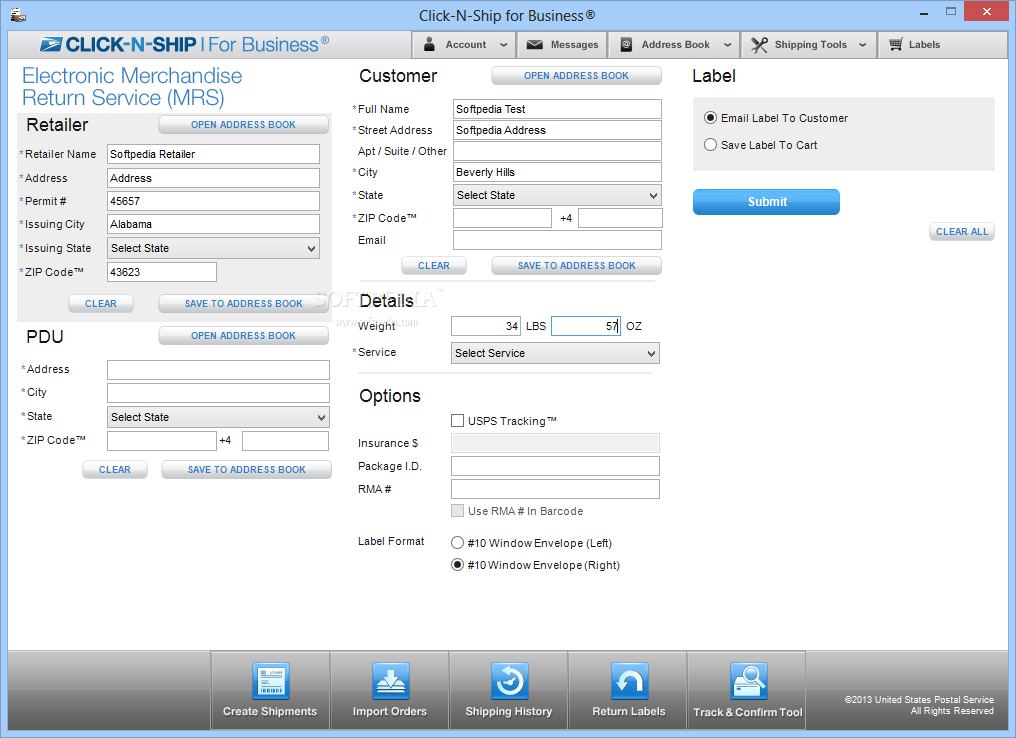Click the Track & Confirm magnifier icon

click(x=748, y=681)
